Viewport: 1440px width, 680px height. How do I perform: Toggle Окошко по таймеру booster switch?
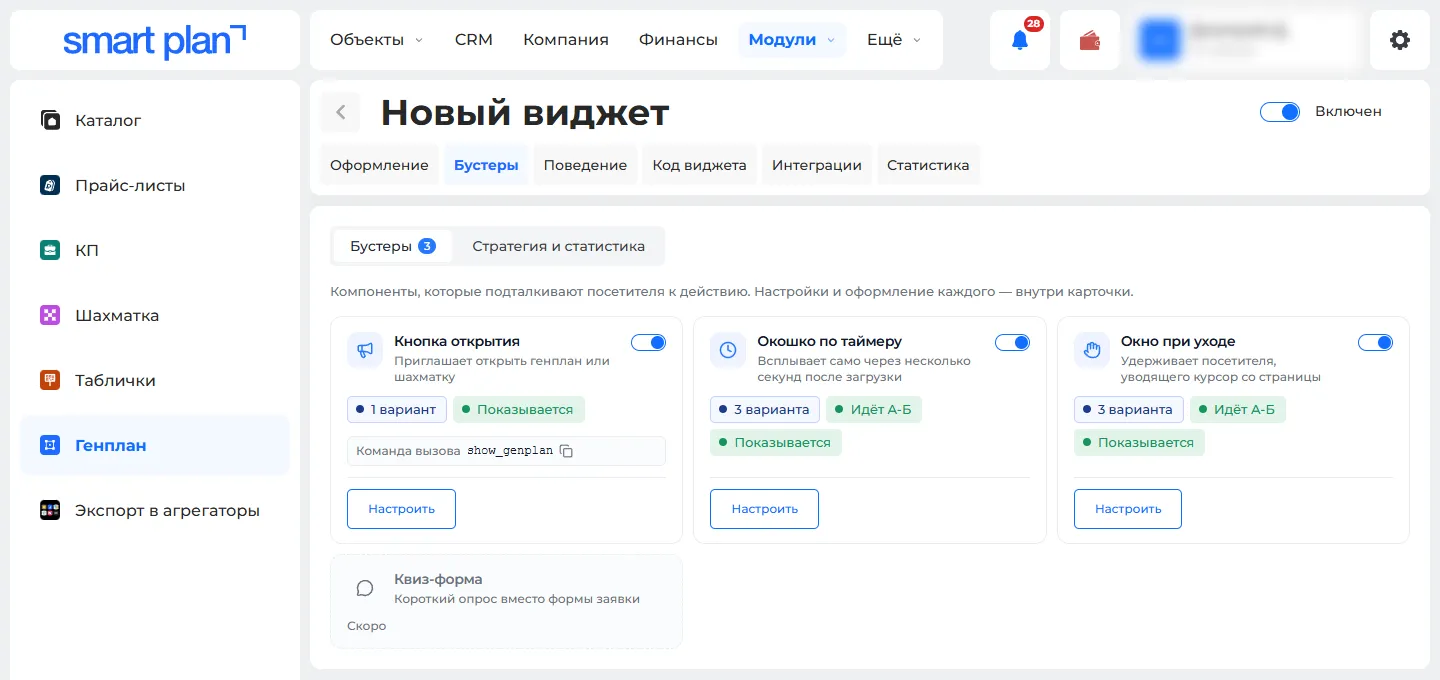click(1012, 342)
